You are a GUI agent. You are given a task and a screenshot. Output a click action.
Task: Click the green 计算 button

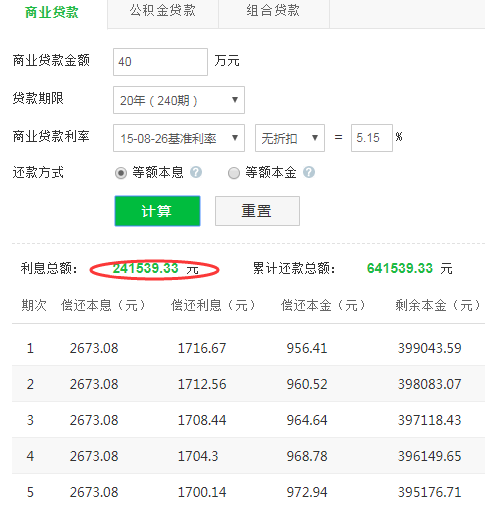[x=157, y=211]
